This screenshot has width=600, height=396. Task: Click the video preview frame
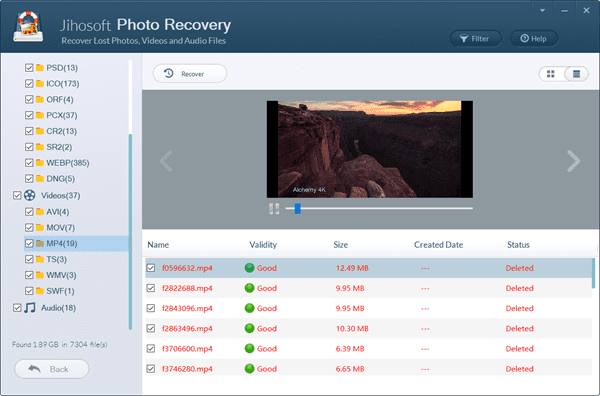[370, 149]
